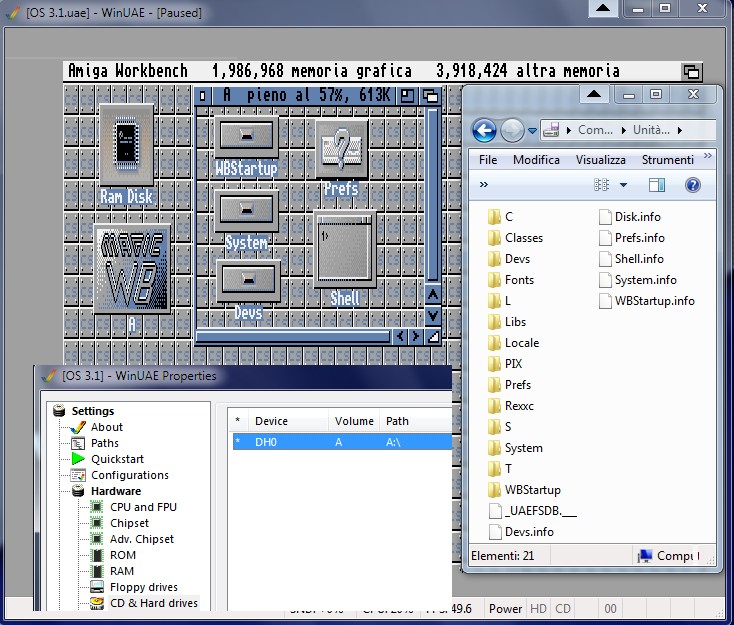Open the Explorer change view dropdown arrow
This screenshot has height=625, width=734.
point(623,185)
